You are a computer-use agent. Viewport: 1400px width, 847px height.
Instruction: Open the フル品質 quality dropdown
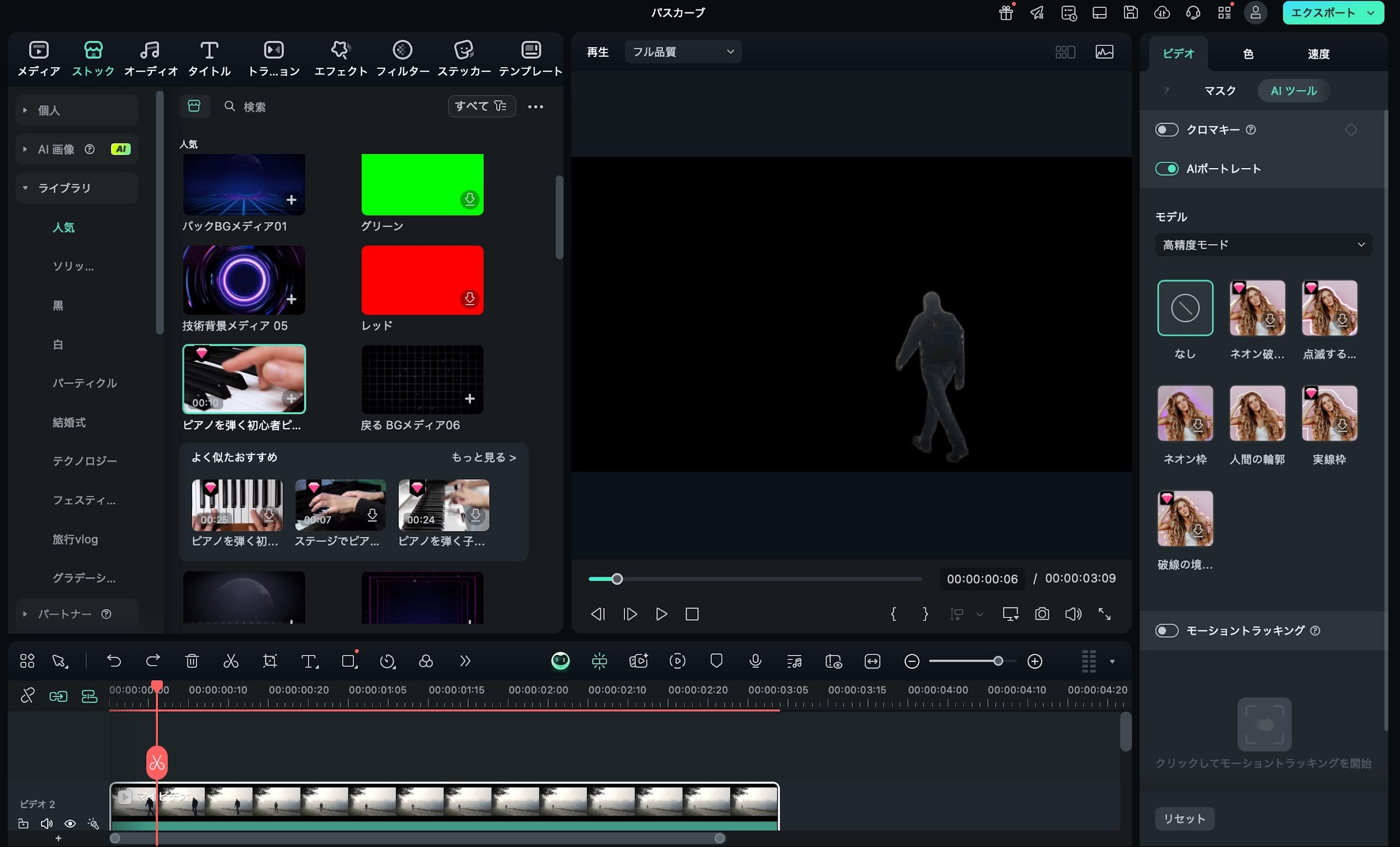[683, 52]
